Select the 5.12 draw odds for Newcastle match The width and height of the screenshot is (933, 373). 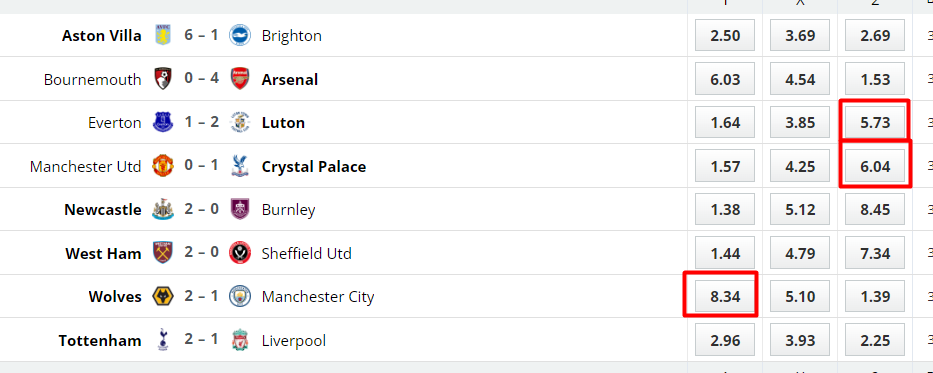(800, 209)
